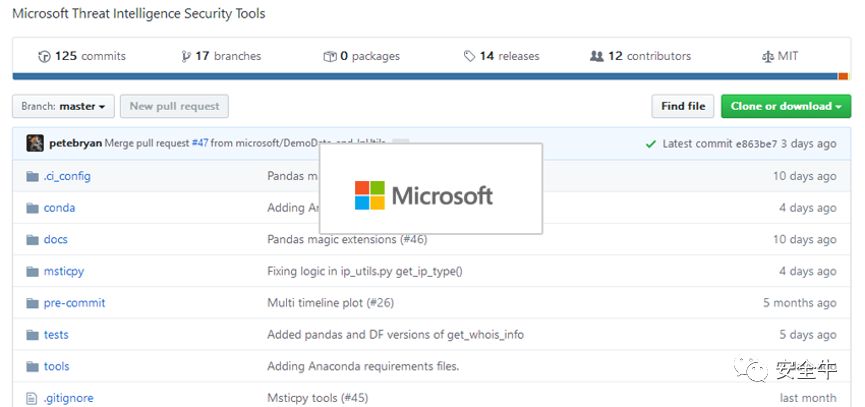Open 'Added pandas and DF versions of get_whois_info' commit

click(x=396, y=335)
